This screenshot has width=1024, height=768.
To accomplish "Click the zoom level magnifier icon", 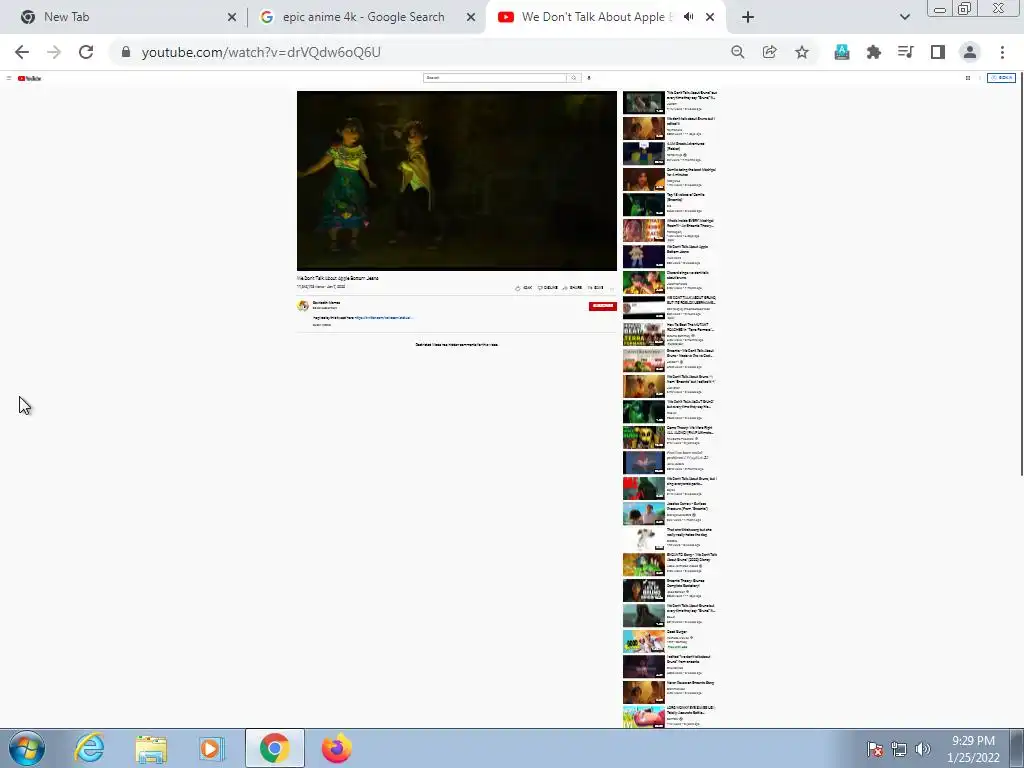I will (737, 52).
